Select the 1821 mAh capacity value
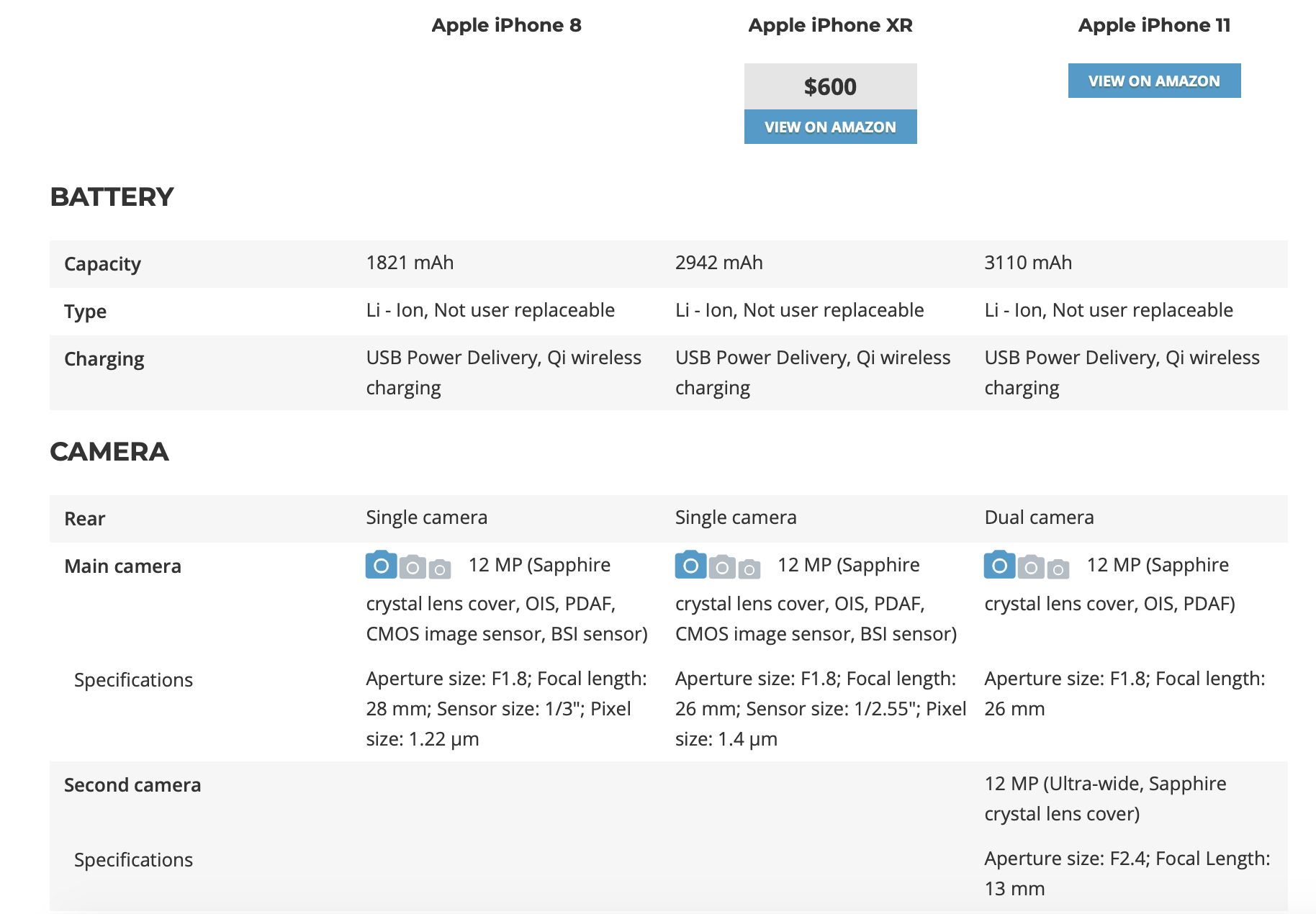This screenshot has height=914, width=1316. [x=410, y=263]
